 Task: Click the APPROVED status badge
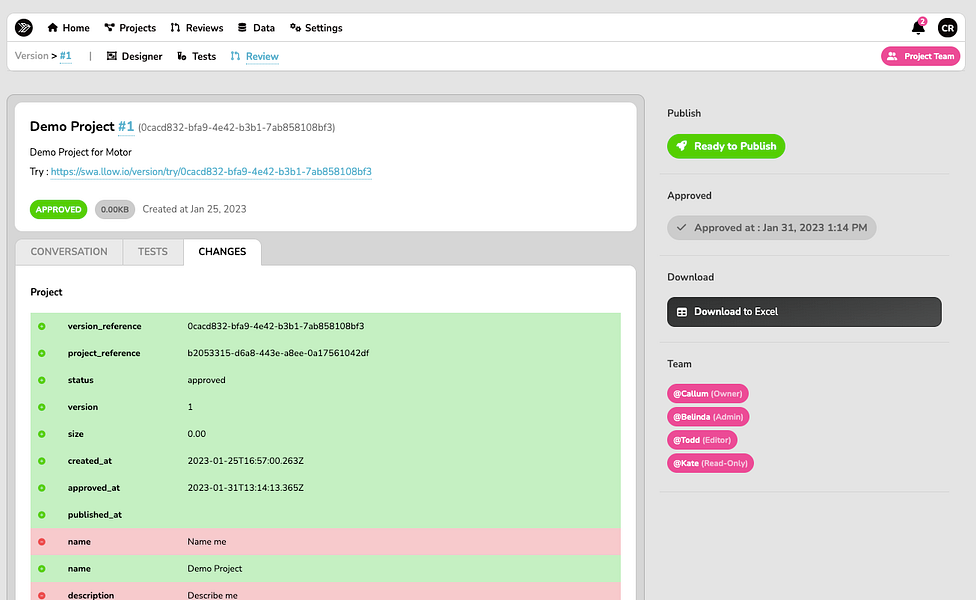pos(59,209)
